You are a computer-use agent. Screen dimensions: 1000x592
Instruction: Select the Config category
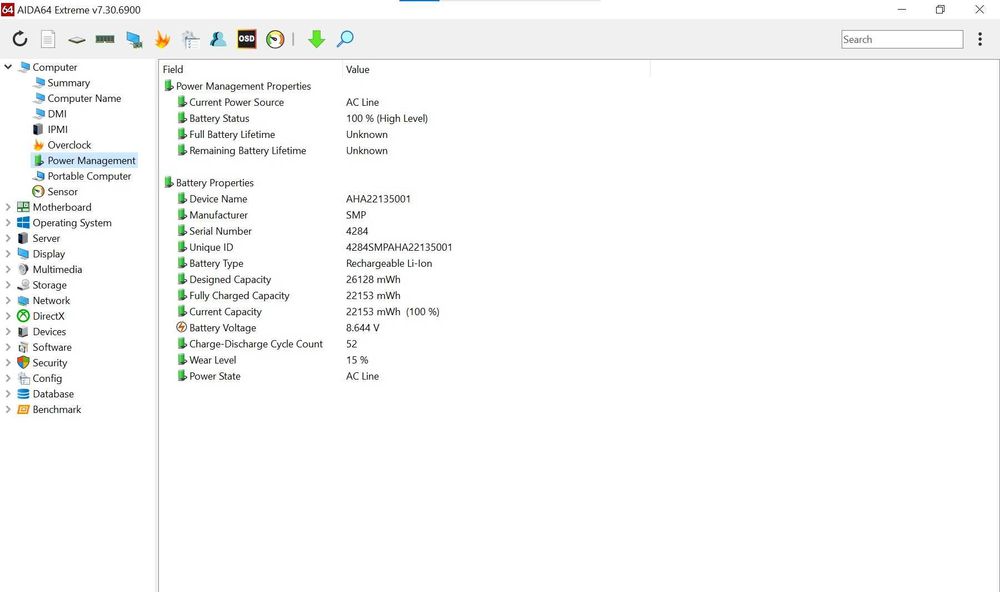tap(47, 378)
